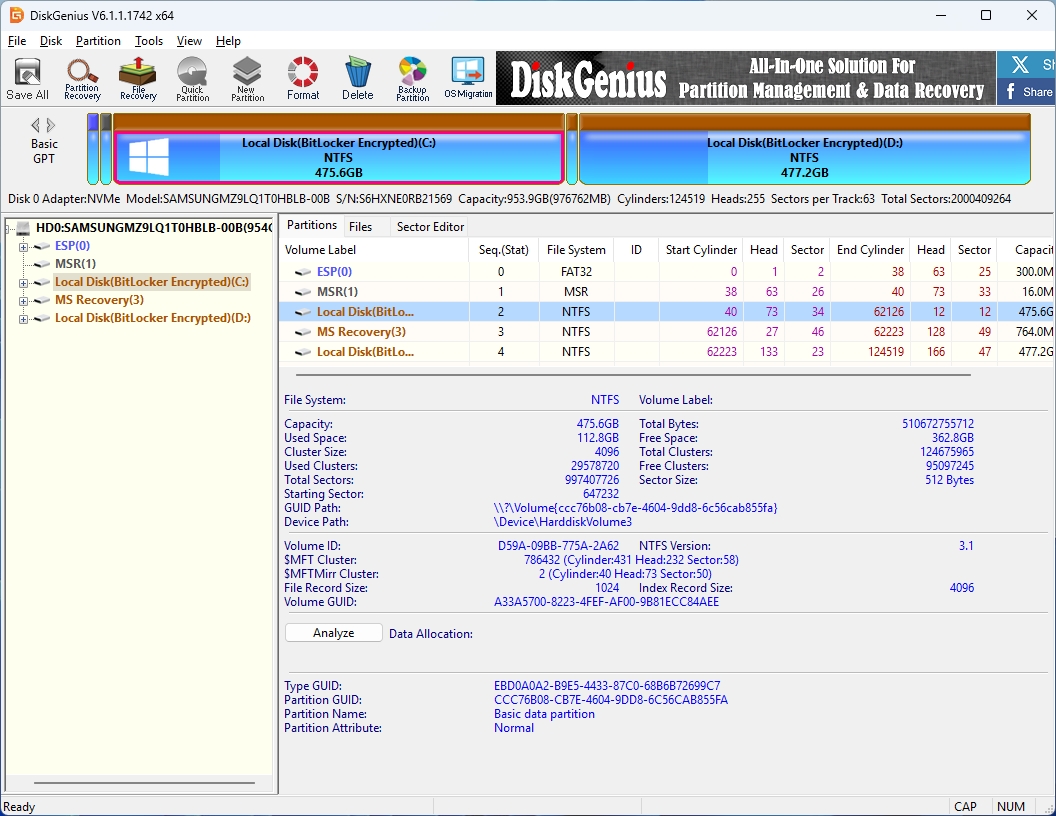
Task: Open the OS Migration tool
Action: tap(468, 78)
